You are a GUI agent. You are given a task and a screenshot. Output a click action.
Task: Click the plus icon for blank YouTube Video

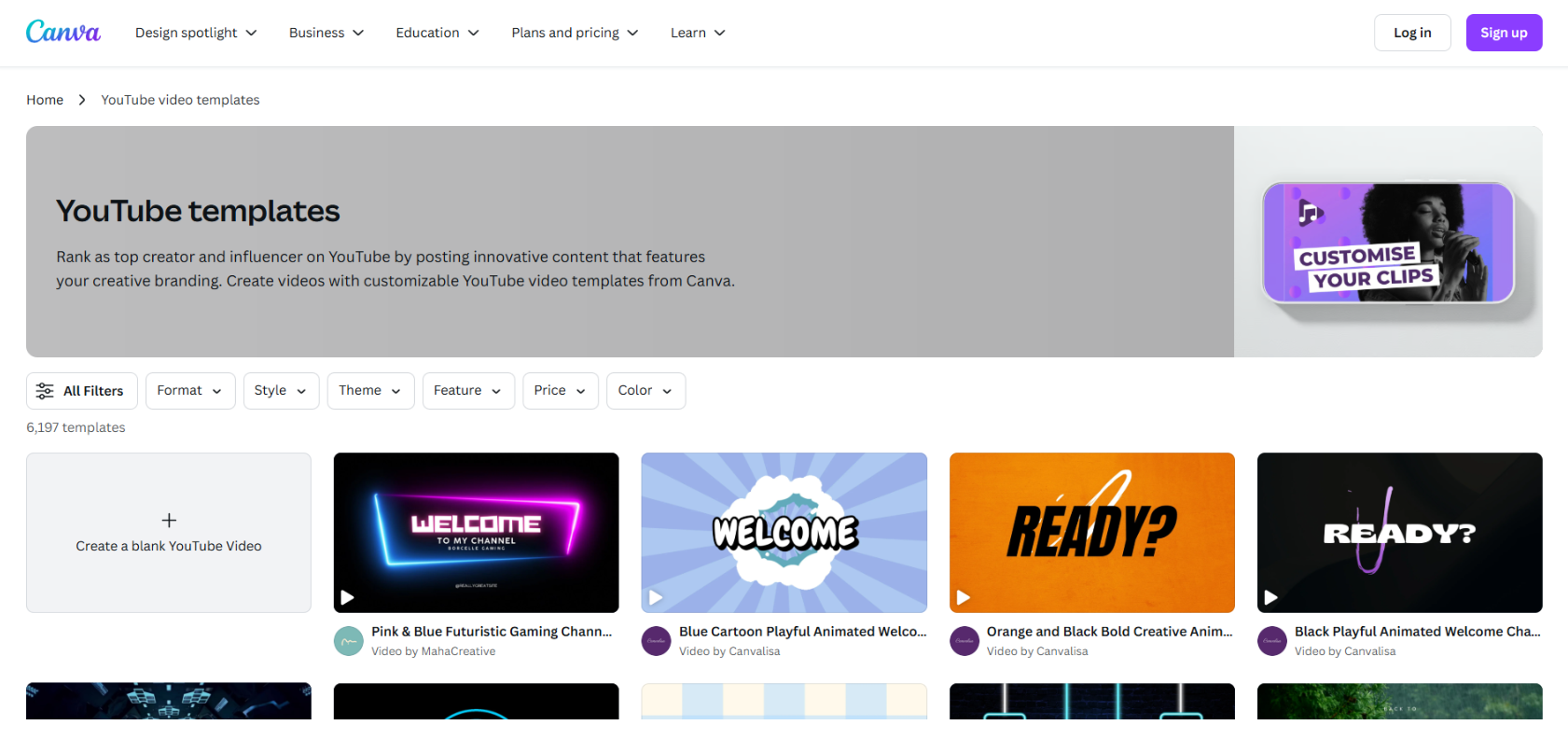point(169,521)
